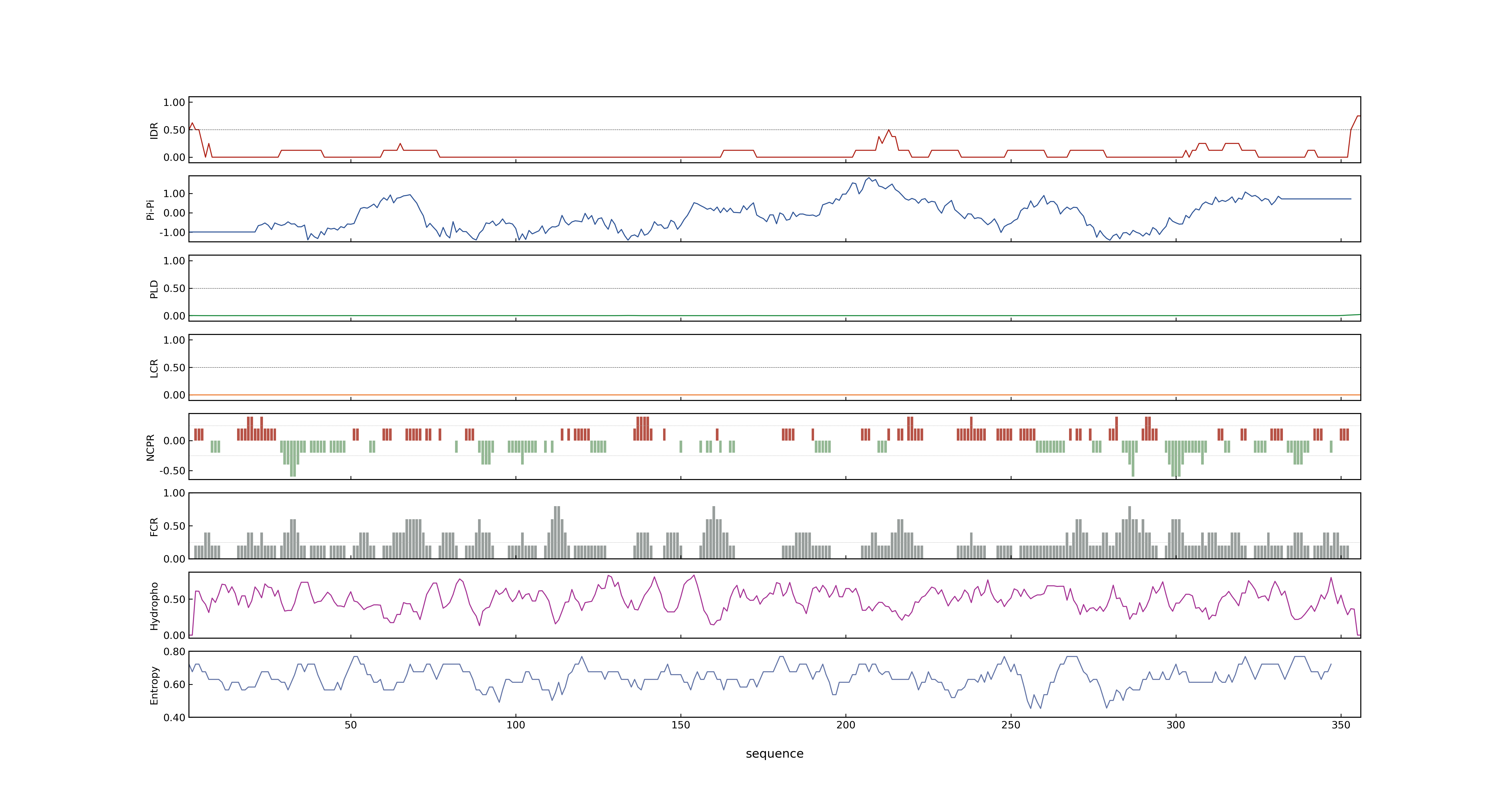This screenshot has width=1512, height=806.
Task: Click the 0.00 tick on Pi-Pi axis
Action: click(174, 214)
